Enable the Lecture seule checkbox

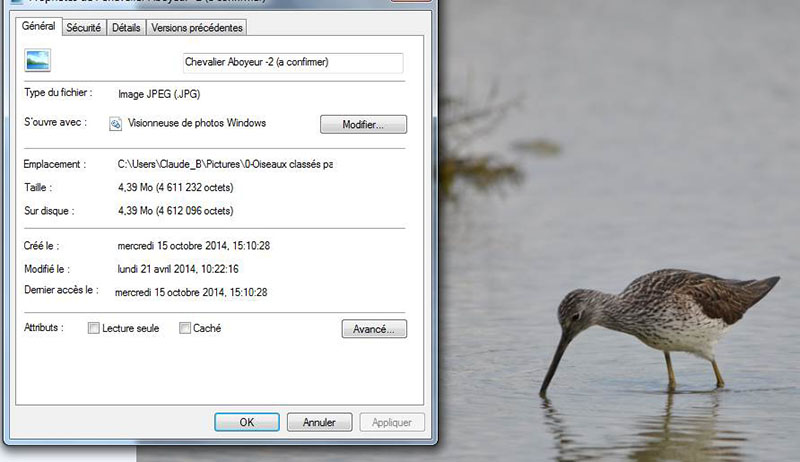94,328
